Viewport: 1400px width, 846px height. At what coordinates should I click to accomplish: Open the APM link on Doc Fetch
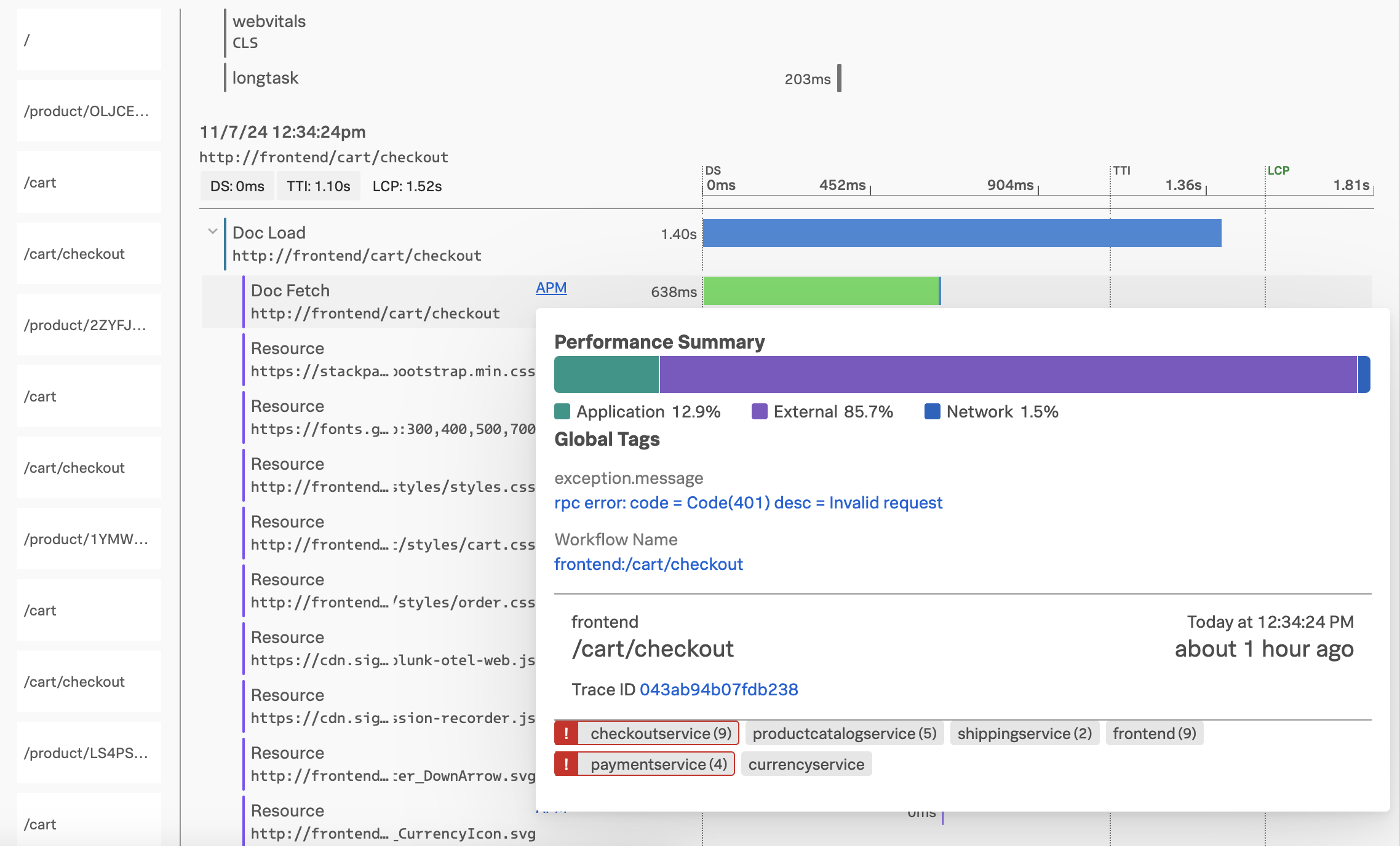point(551,288)
